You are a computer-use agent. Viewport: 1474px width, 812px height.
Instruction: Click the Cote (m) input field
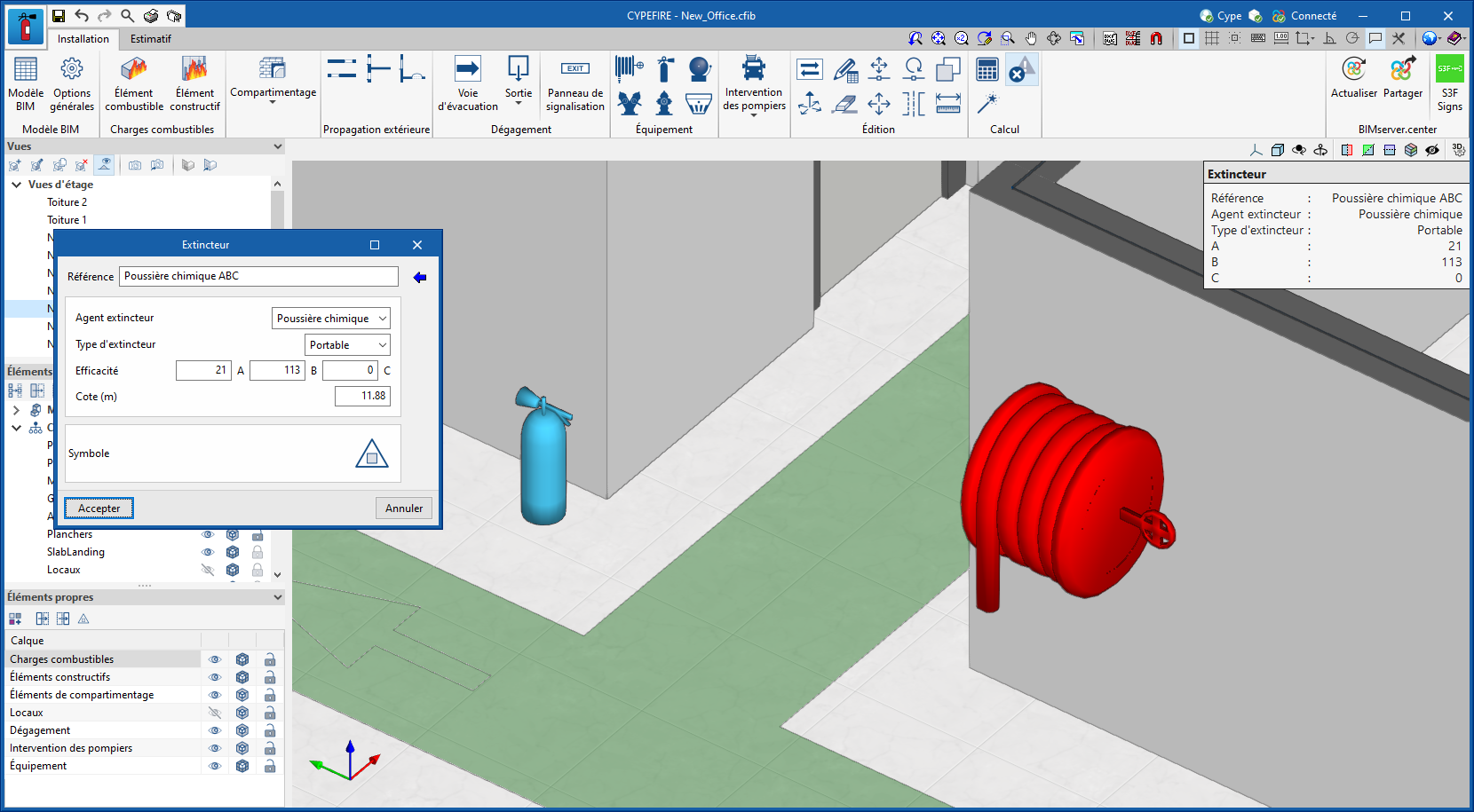point(362,397)
